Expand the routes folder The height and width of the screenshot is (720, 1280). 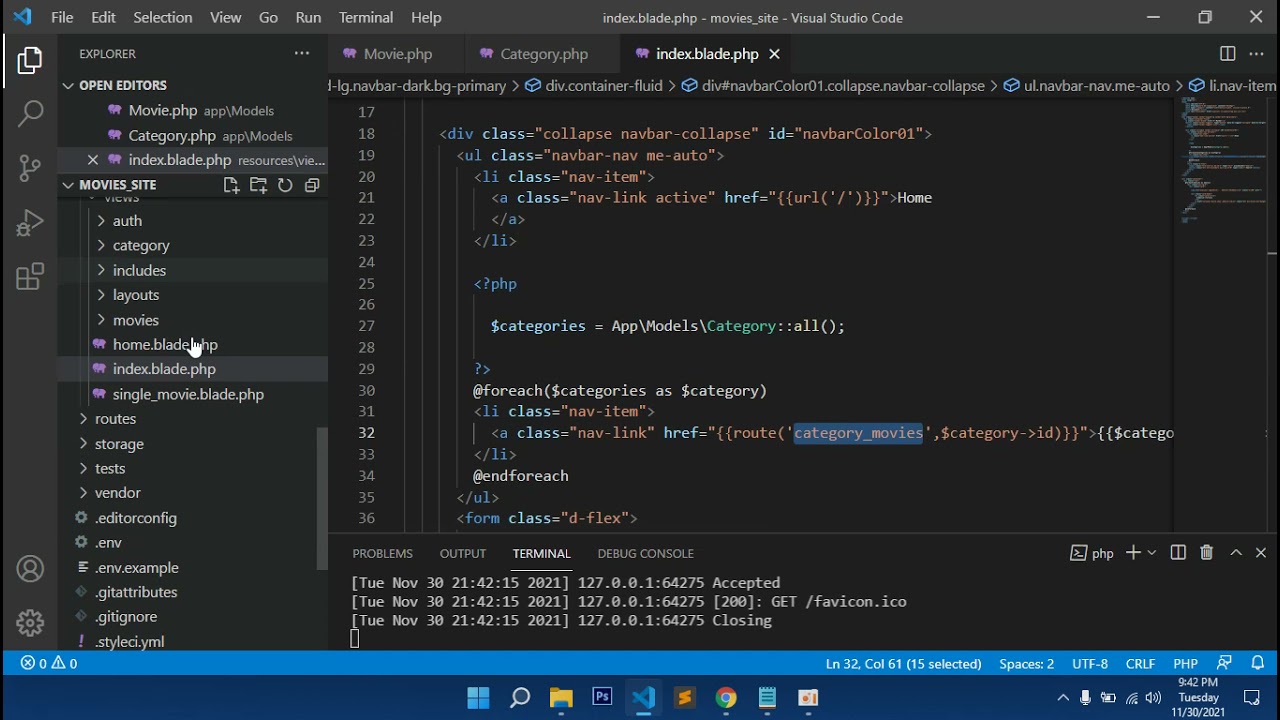(x=115, y=419)
